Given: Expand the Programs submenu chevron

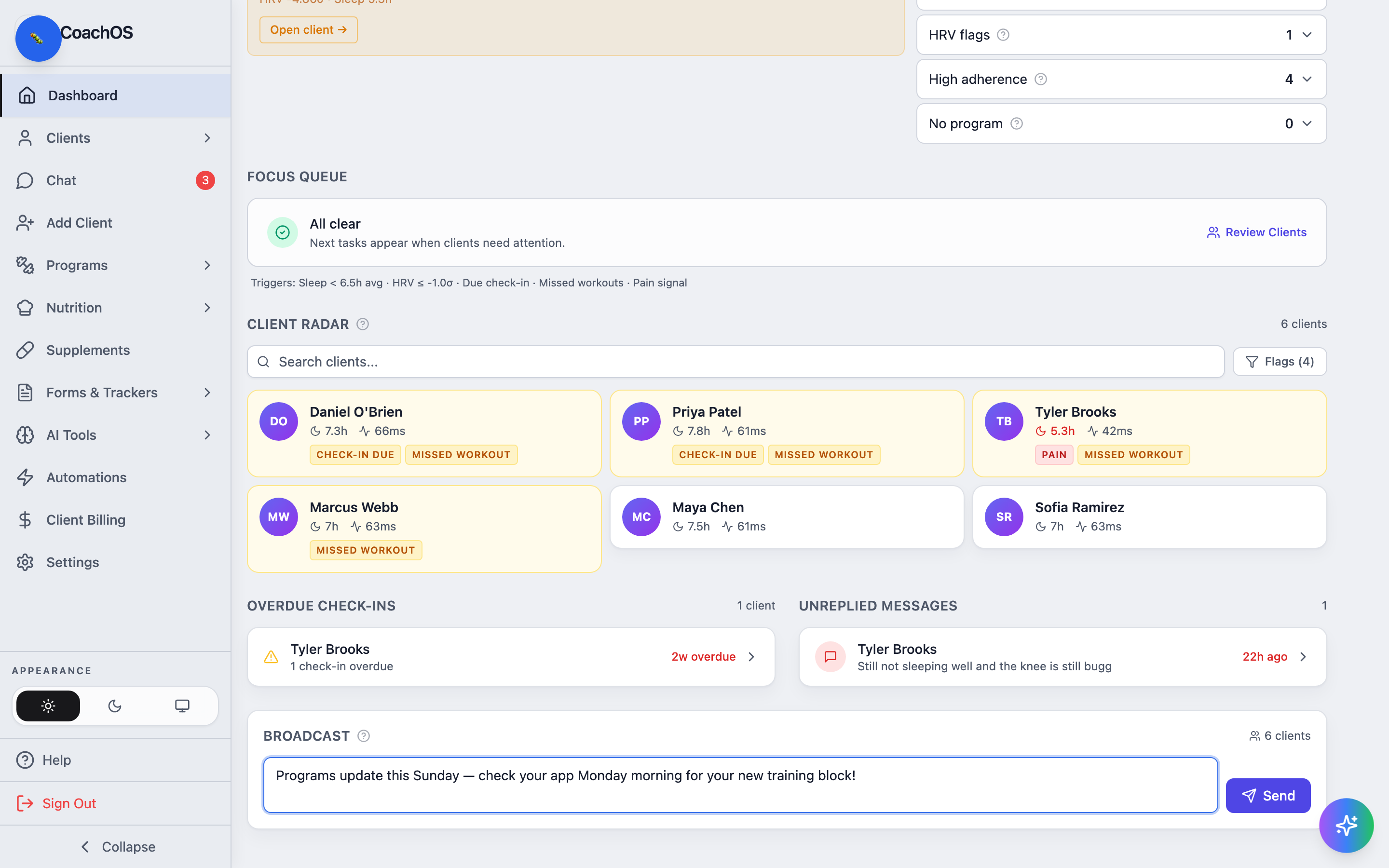Looking at the screenshot, I should (207, 265).
